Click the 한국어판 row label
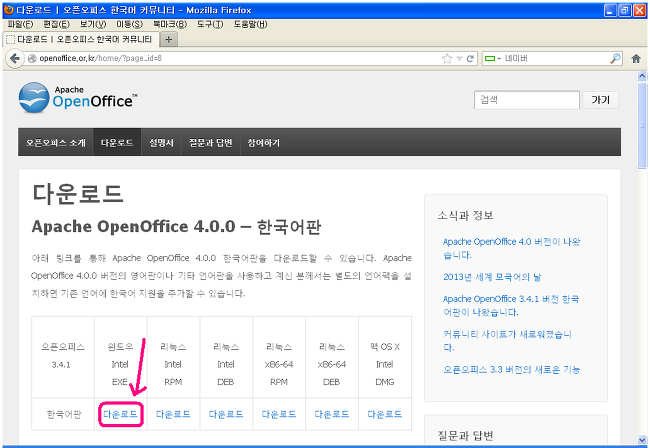Screen dimensions: 650x448 tap(64, 414)
